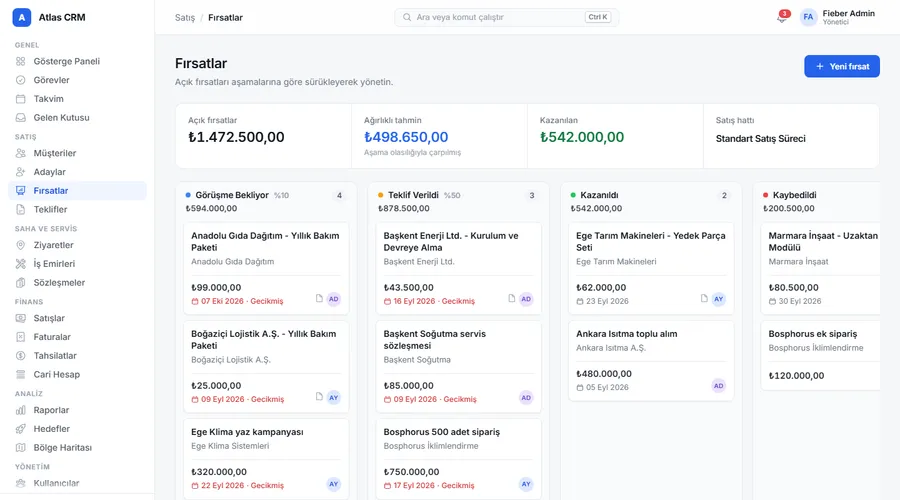900x500 pixels.
Task: Click AY avatar on Bosphorus 500 adet card
Action: (x=526, y=484)
